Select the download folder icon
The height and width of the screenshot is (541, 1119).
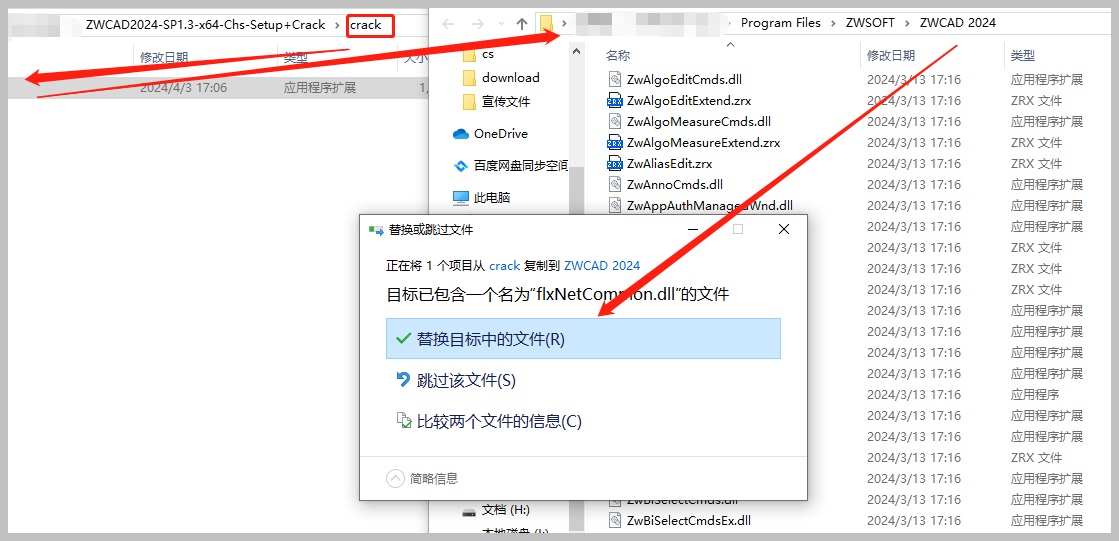pyautogui.click(x=469, y=78)
